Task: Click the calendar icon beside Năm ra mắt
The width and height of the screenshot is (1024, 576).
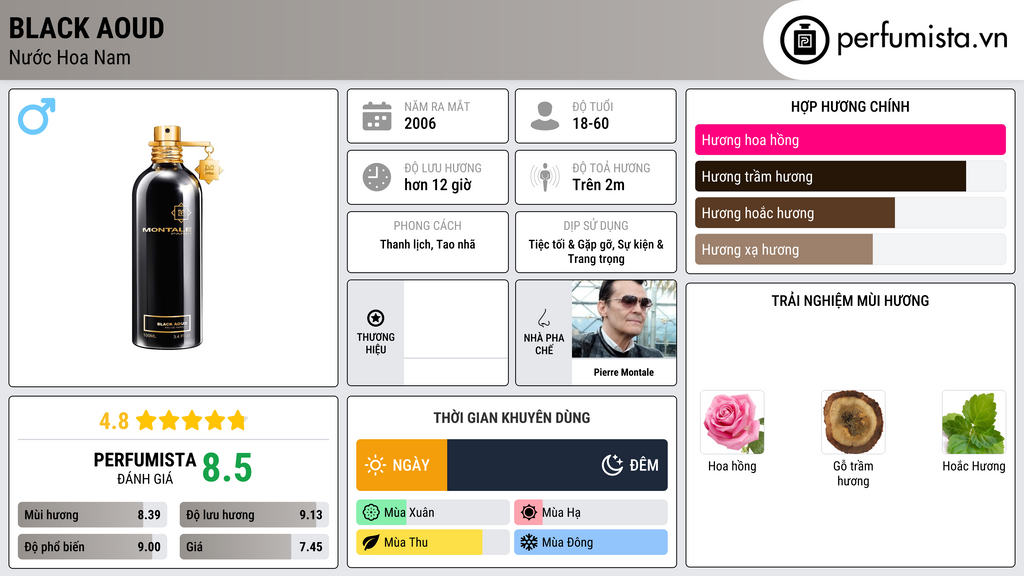Action: pyautogui.click(x=377, y=116)
